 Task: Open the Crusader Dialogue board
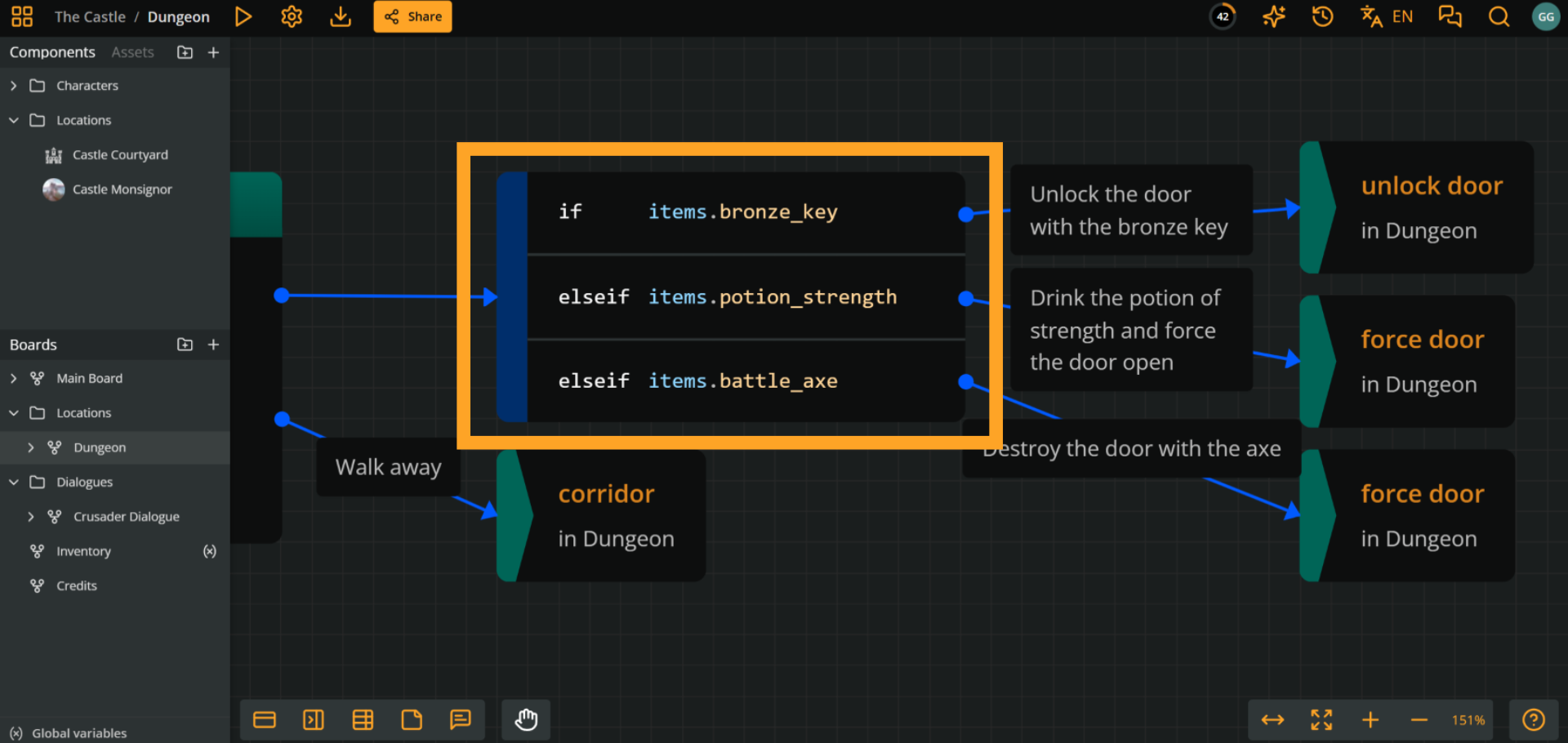pyautogui.click(x=127, y=517)
